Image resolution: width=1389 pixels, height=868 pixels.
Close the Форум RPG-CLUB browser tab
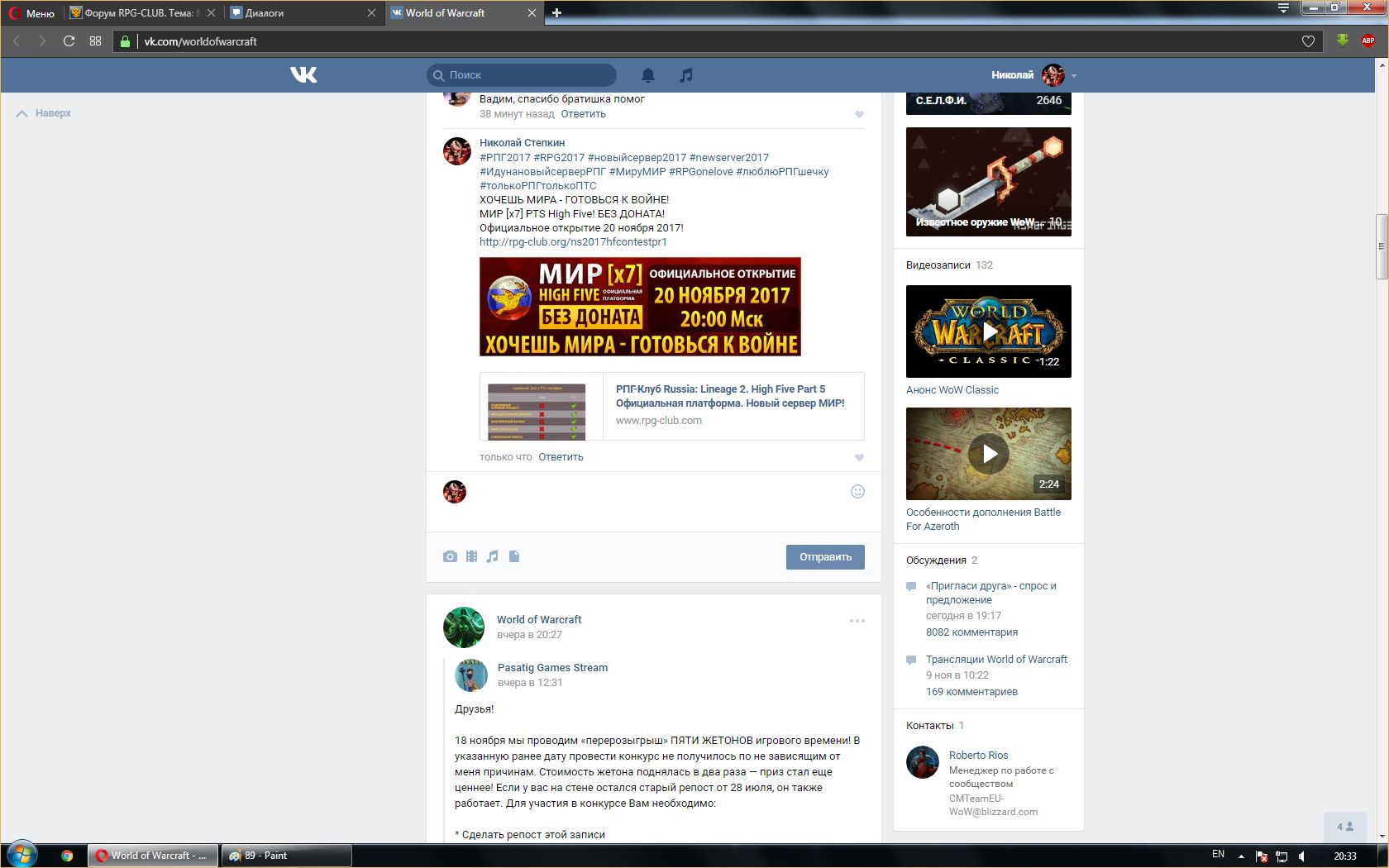[x=211, y=13]
